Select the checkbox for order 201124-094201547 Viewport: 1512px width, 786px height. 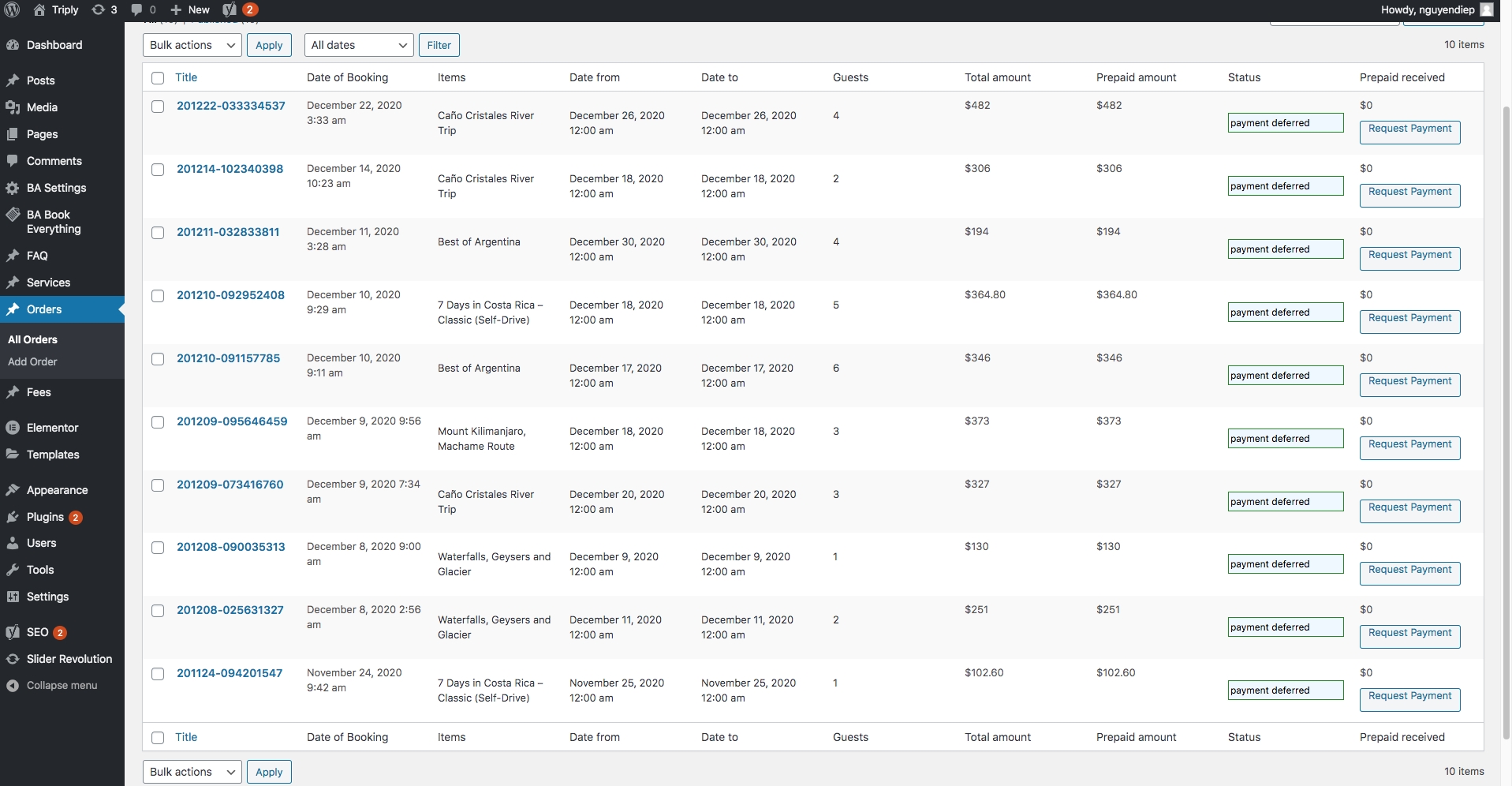click(x=158, y=674)
